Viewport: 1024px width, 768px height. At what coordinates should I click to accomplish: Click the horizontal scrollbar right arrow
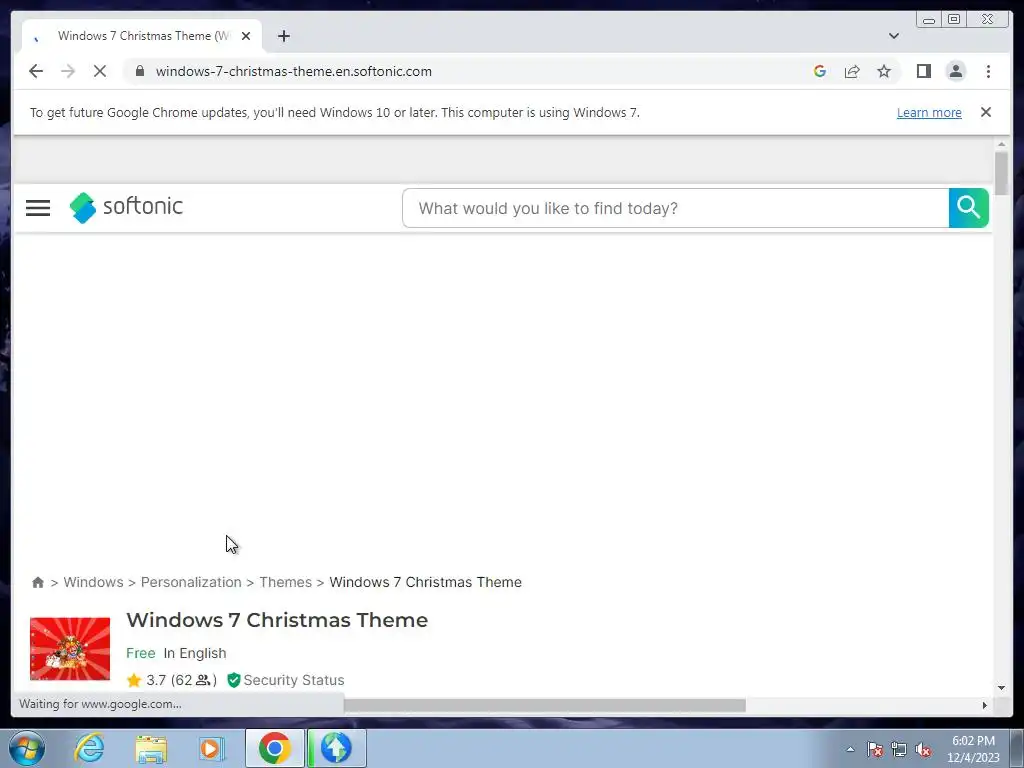pyautogui.click(x=985, y=705)
